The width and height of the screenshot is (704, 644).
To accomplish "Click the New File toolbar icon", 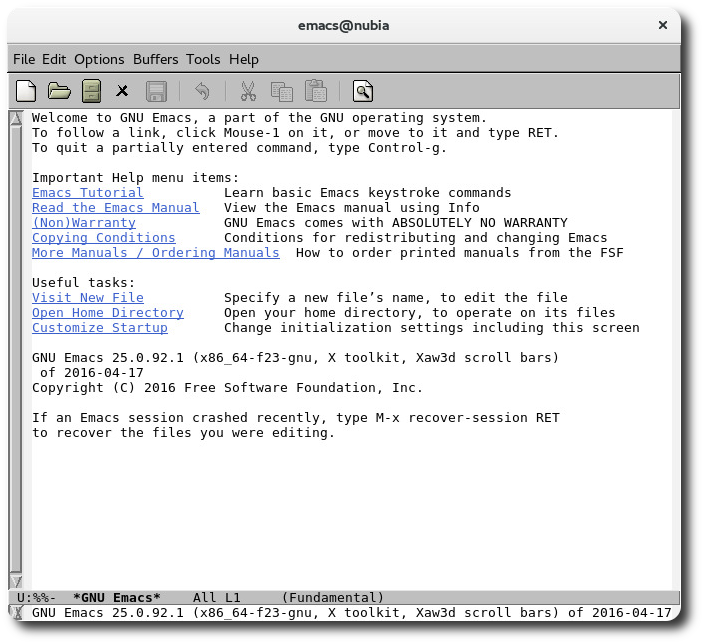I will (27, 92).
